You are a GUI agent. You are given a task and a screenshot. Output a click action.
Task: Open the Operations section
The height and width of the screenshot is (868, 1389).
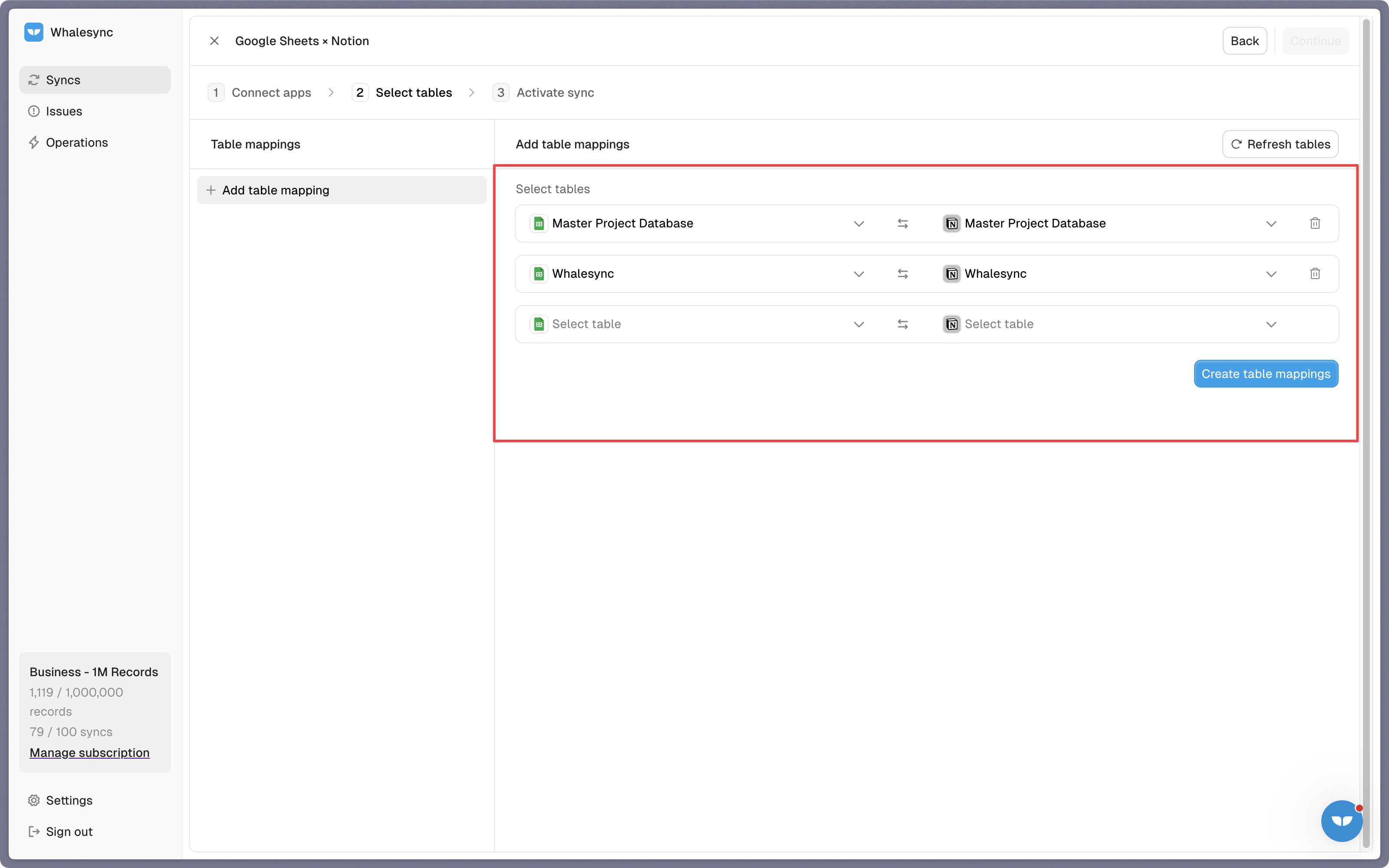click(95, 142)
